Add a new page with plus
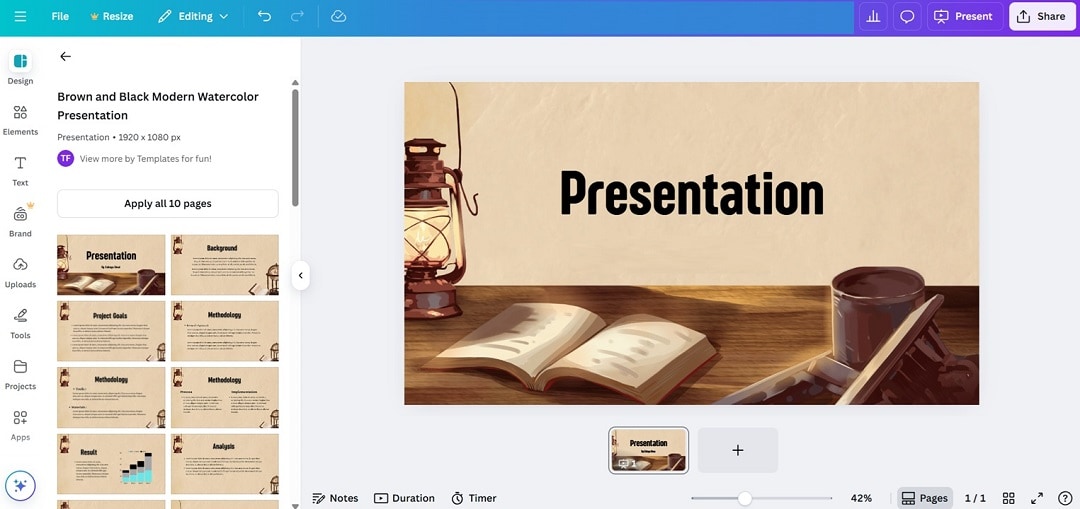Viewport: 1080px width, 509px height. tap(738, 450)
